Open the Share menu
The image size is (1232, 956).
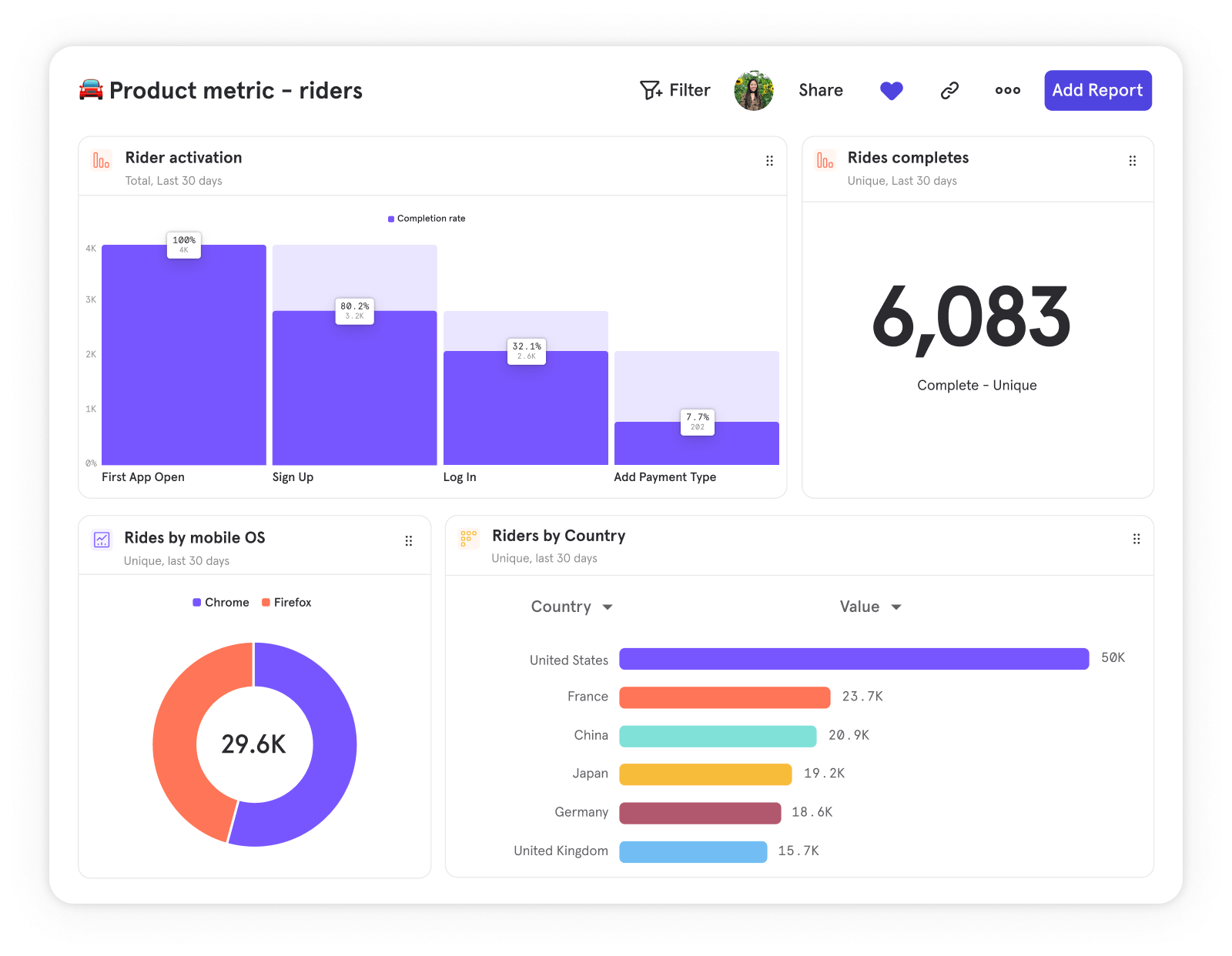click(x=820, y=90)
